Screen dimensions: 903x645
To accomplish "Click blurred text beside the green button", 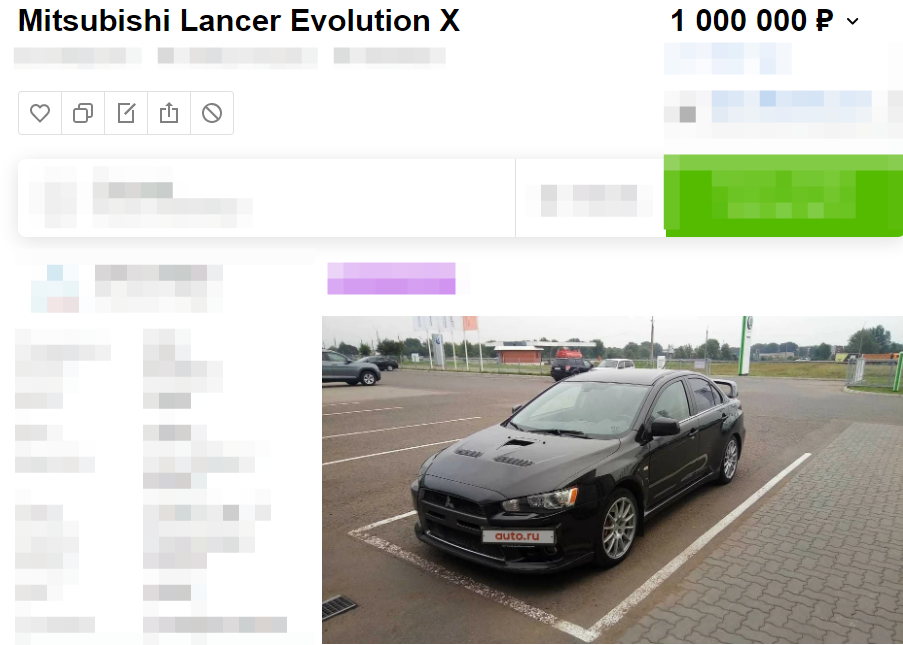I will point(589,200).
